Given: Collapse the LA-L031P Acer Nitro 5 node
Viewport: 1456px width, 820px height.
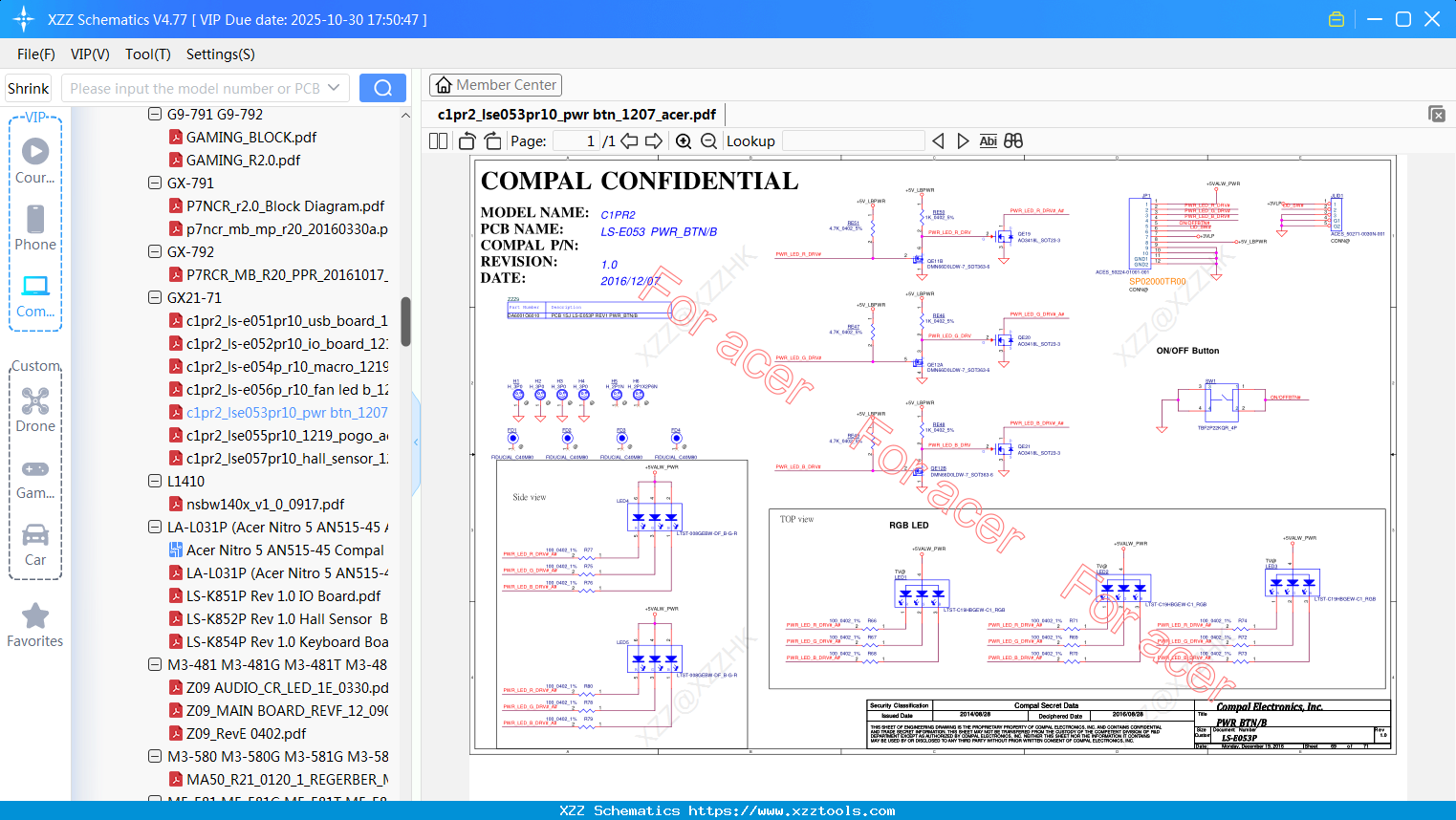Looking at the screenshot, I should coord(155,527).
